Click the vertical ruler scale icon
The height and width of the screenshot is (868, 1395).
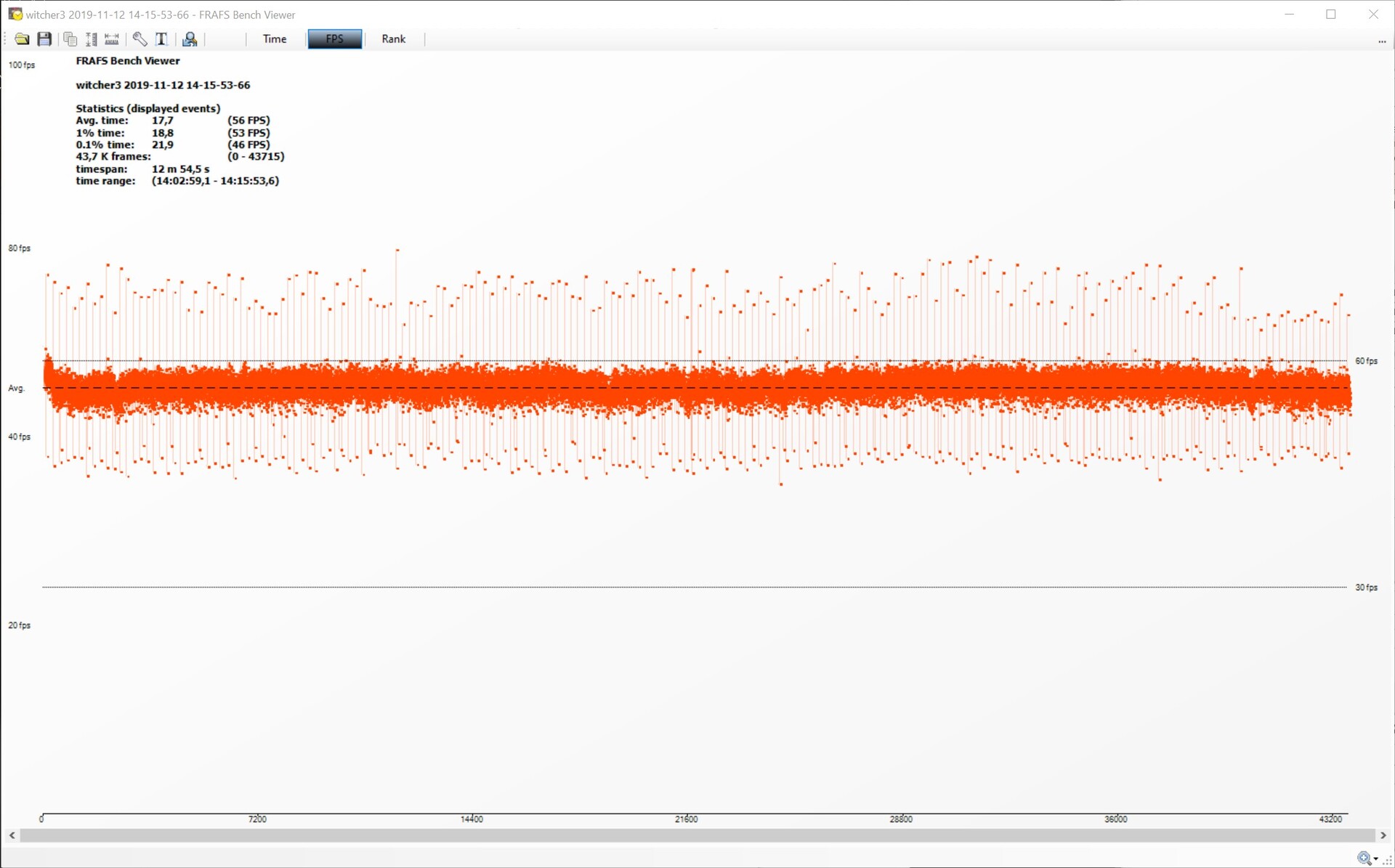tap(92, 39)
